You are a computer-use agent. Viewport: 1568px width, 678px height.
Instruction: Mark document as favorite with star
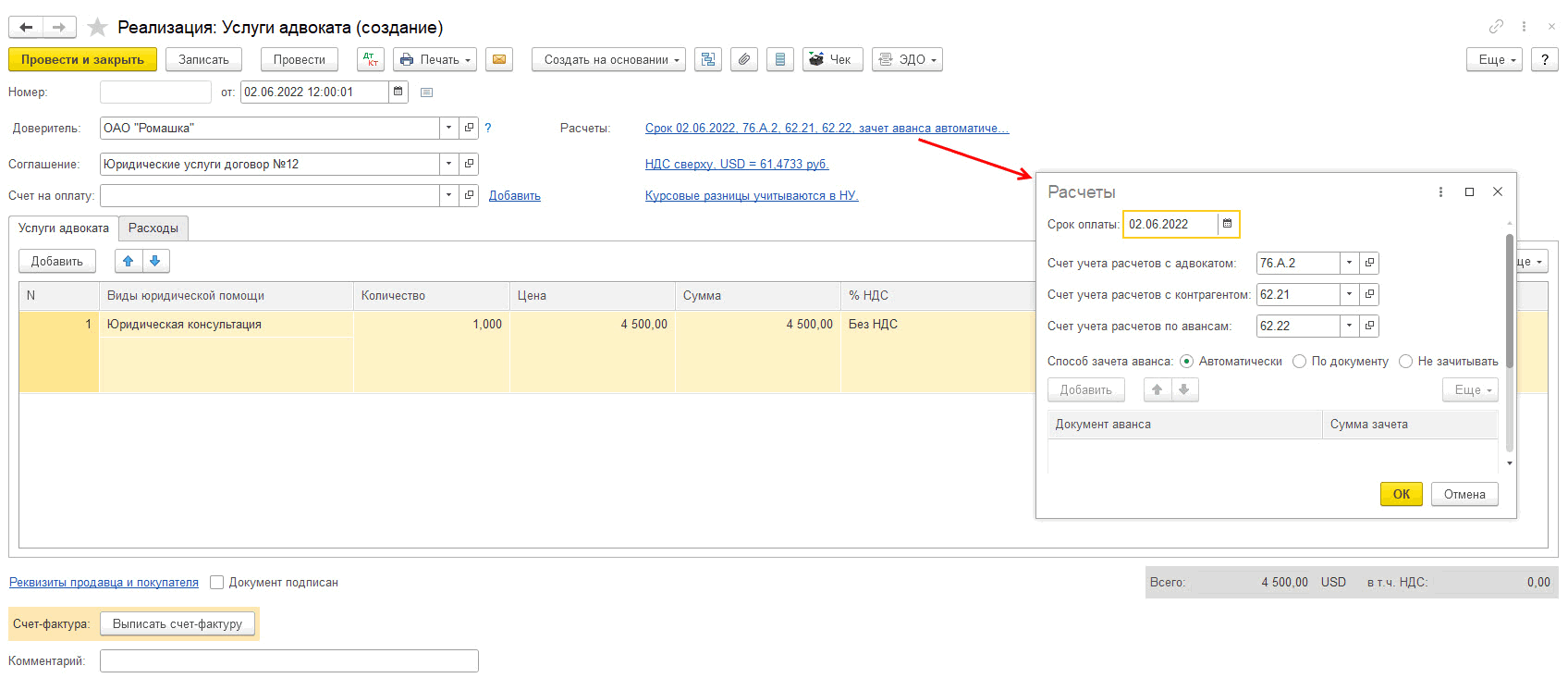pos(97,28)
